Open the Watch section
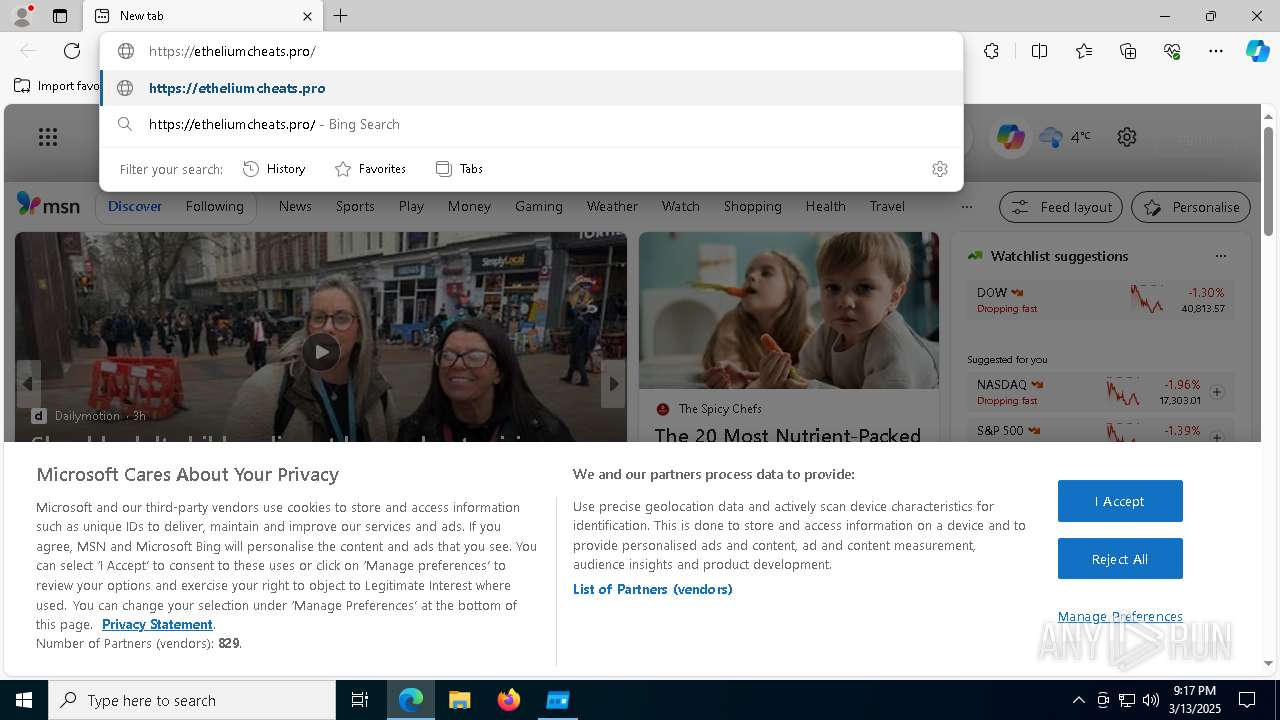Image resolution: width=1280 pixels, height=720 pixels. click(681, 206)
